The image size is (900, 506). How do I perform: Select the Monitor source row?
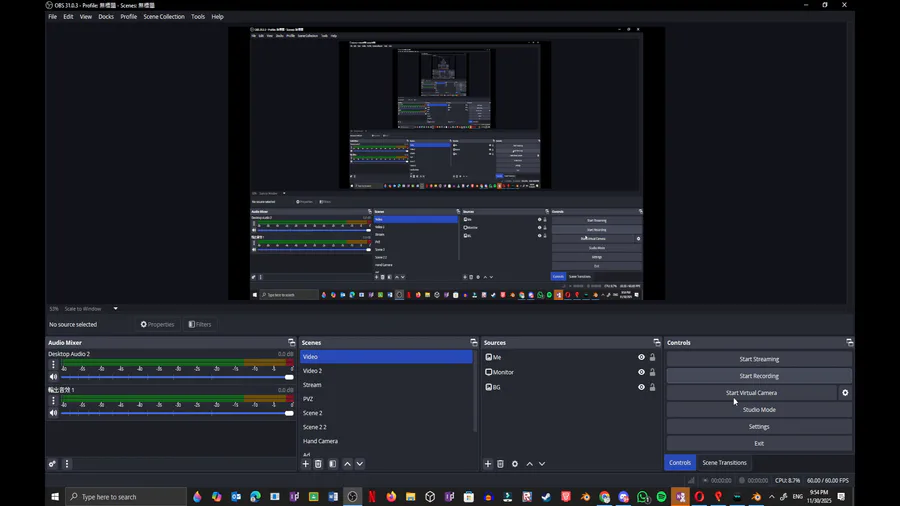point(572,372)
